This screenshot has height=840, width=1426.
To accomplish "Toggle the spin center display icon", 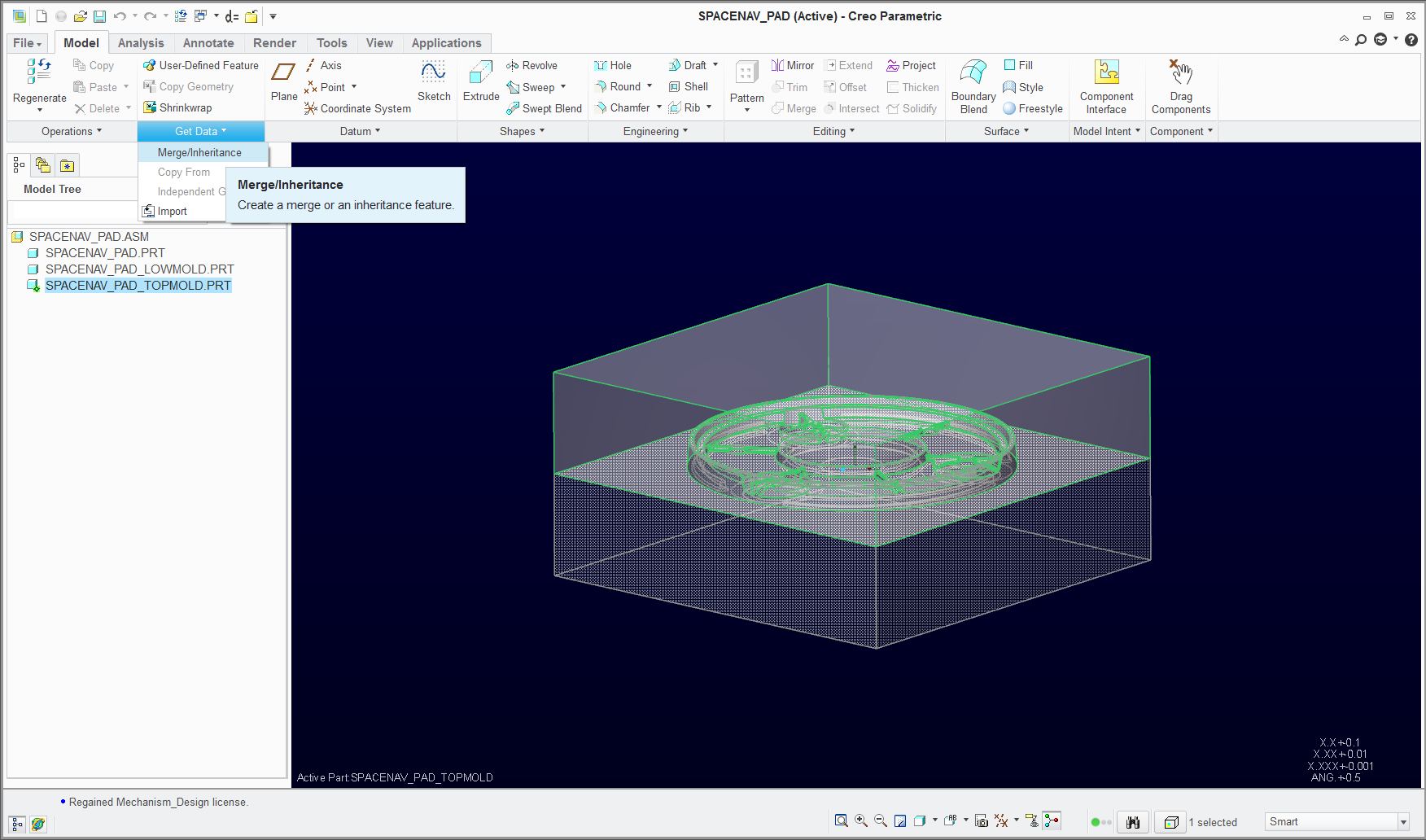I will click(x=1052, y=821).
